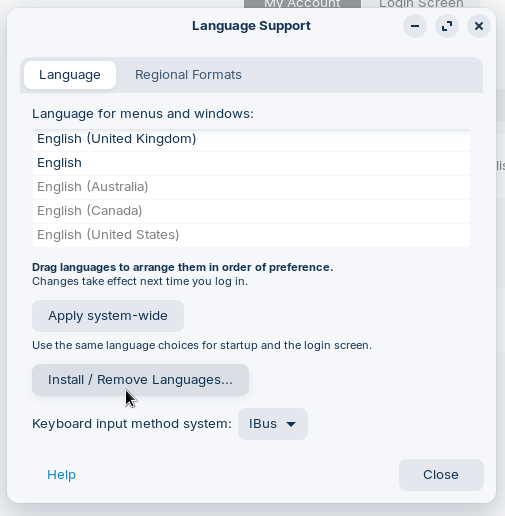
Task: Choose English (Australia) from the list
Action: (x=251, y=187)
